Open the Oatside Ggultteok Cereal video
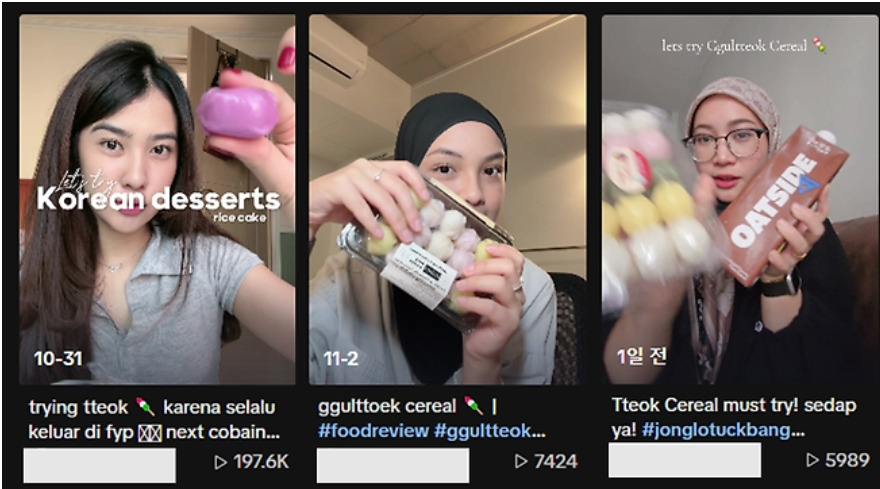The image size is (880, 489). [741, 199]
